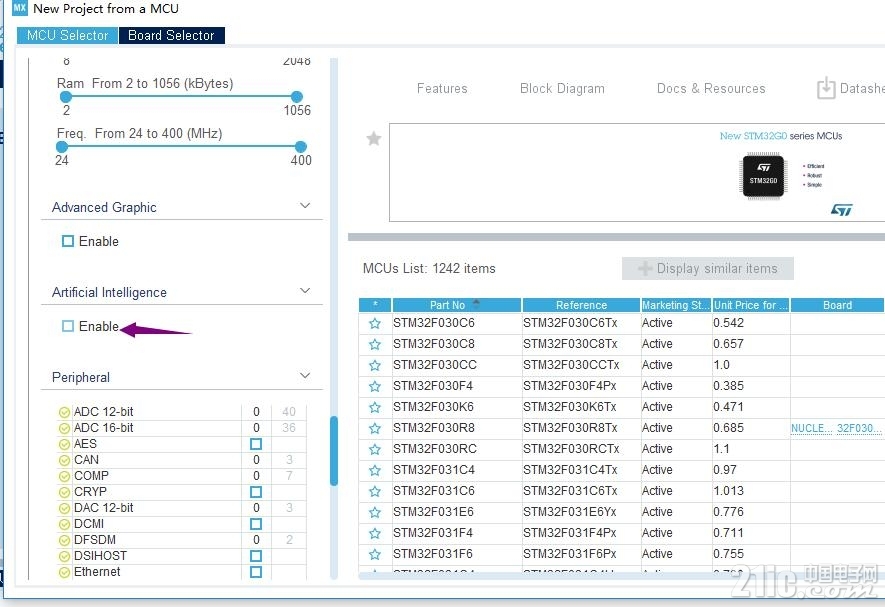Favorite the STM32F030C8 row star
Viewport: 885px width, 607px height.
pos(375,344)
